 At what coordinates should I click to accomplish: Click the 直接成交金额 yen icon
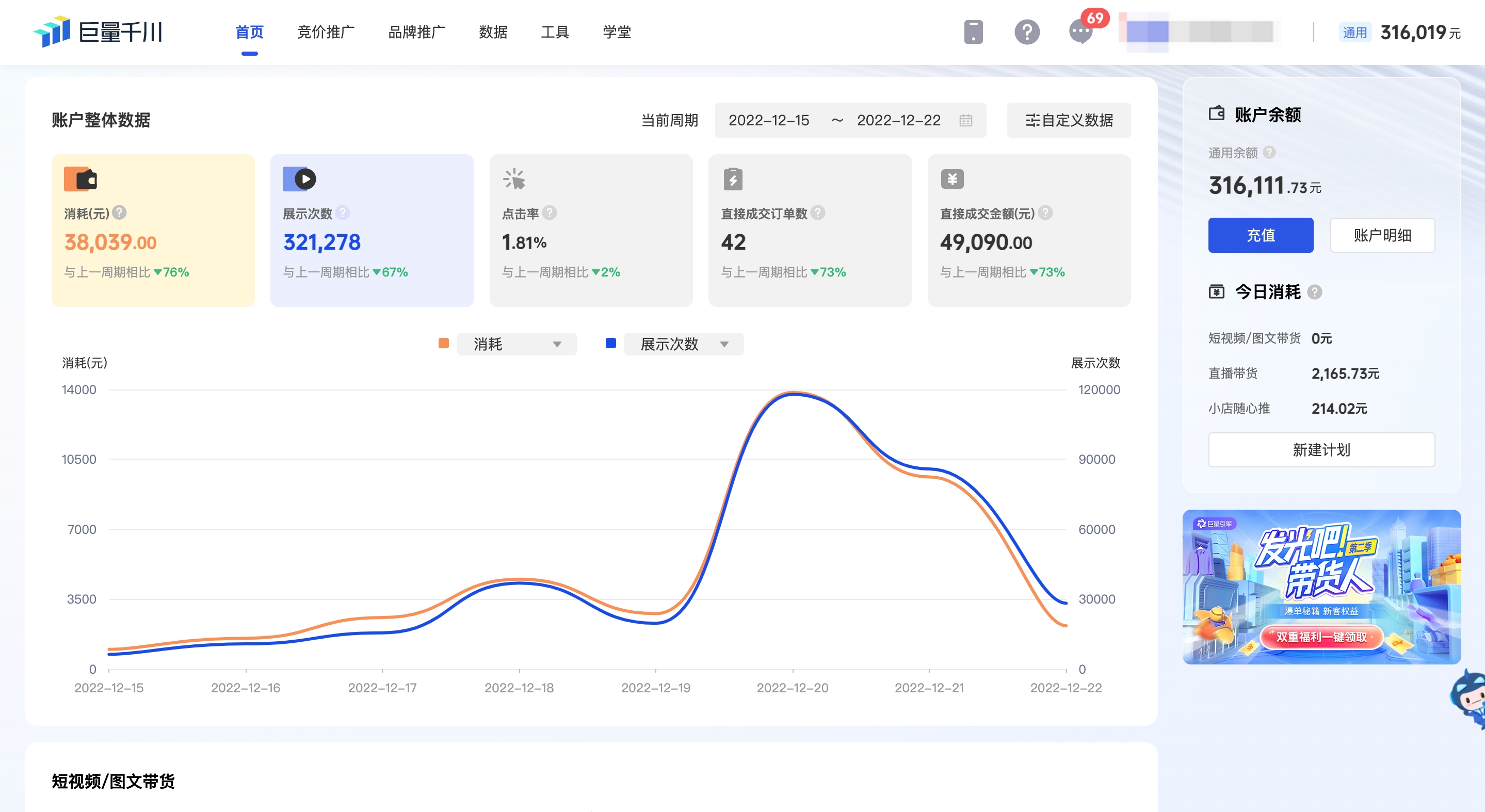point(952,179)
